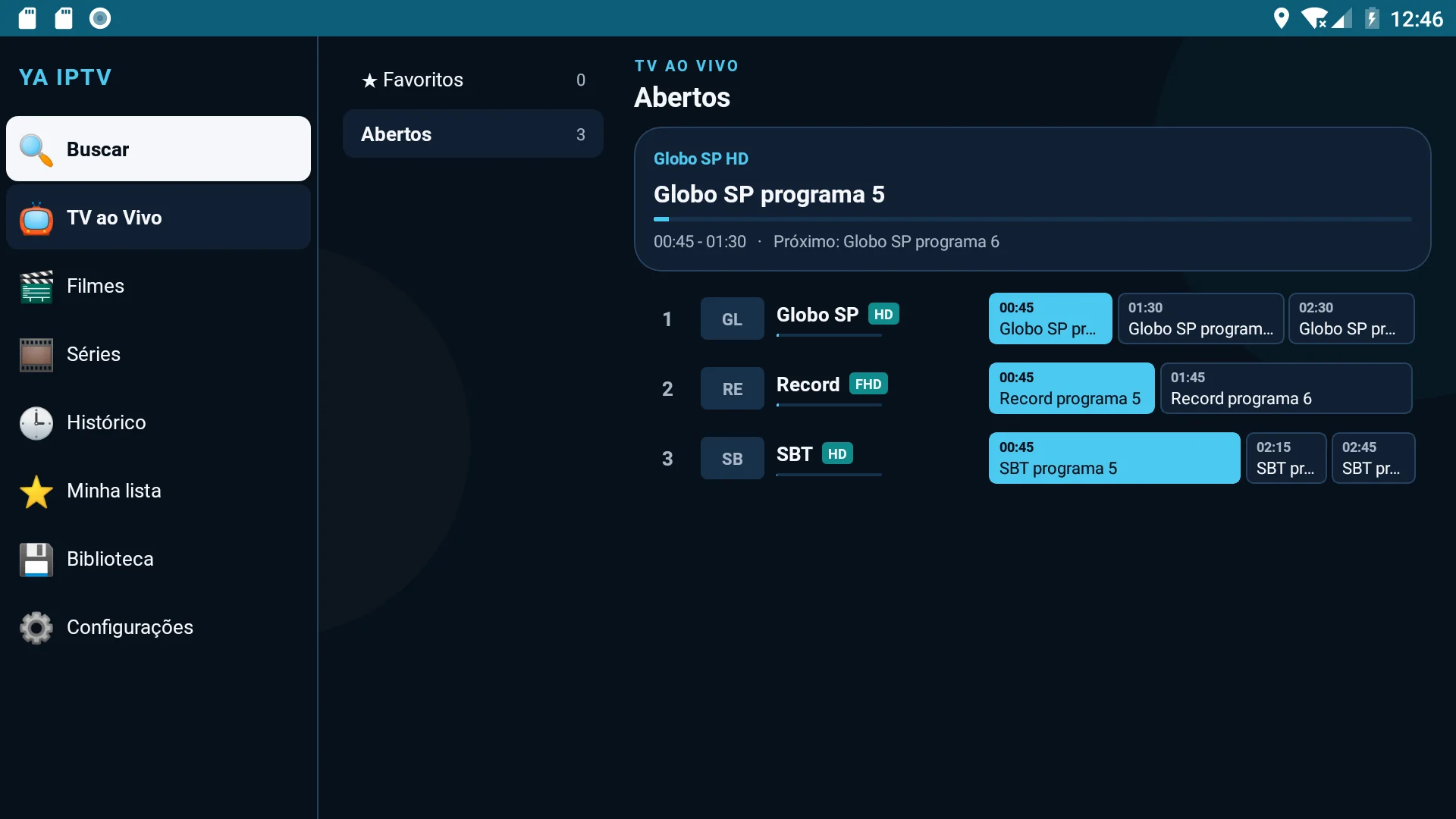Select SBT 02:15 program block
The width and height of the screenshot is (1456, 819).
(1286, 458)
